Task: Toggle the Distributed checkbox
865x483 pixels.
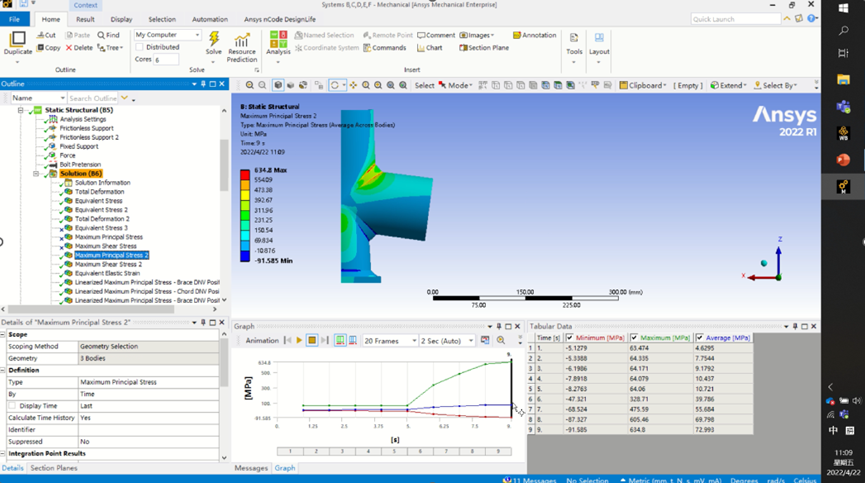Action: point(139,47)
